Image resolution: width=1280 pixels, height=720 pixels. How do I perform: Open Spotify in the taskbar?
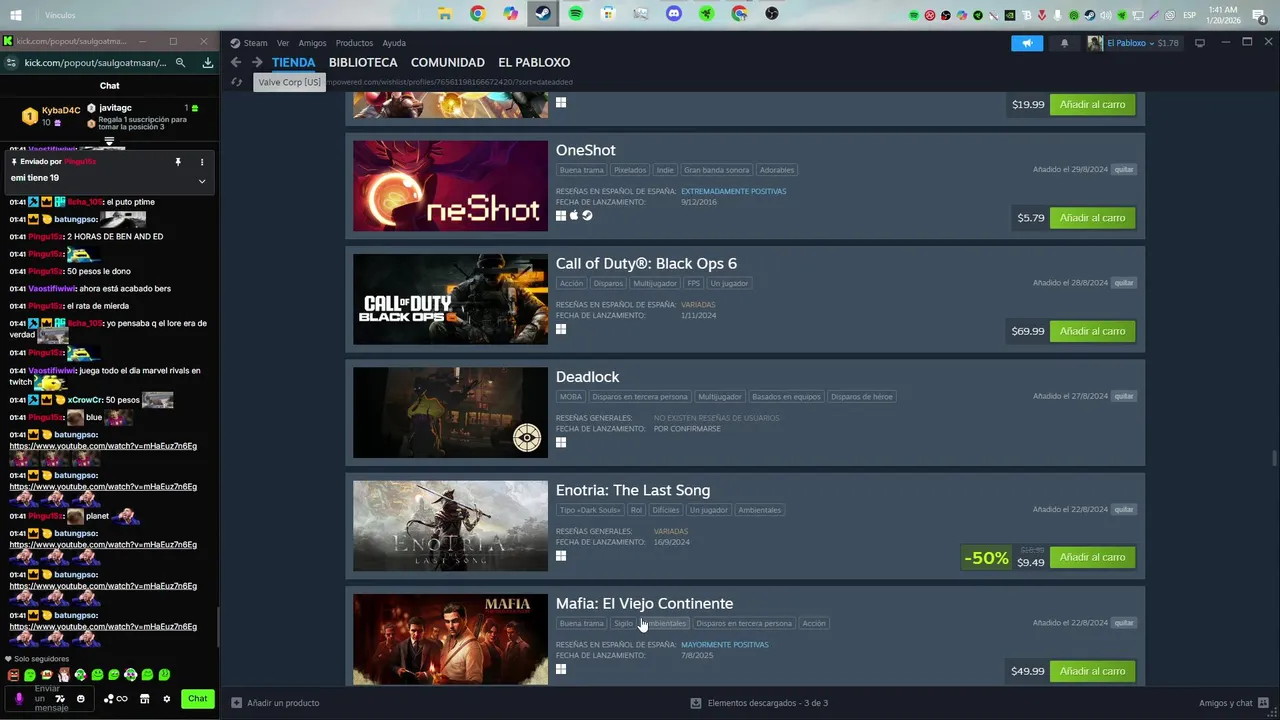[x=575, y=14]
